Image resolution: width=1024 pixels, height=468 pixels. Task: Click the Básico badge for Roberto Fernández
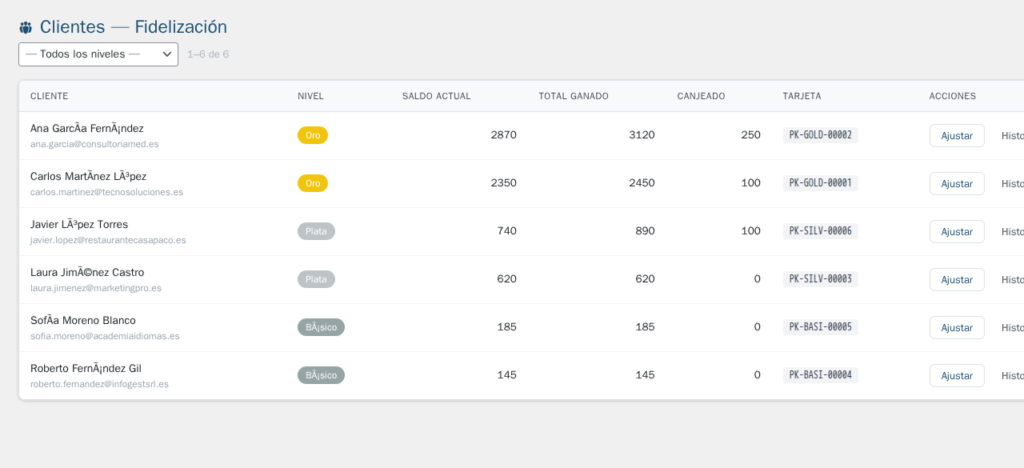321,375
